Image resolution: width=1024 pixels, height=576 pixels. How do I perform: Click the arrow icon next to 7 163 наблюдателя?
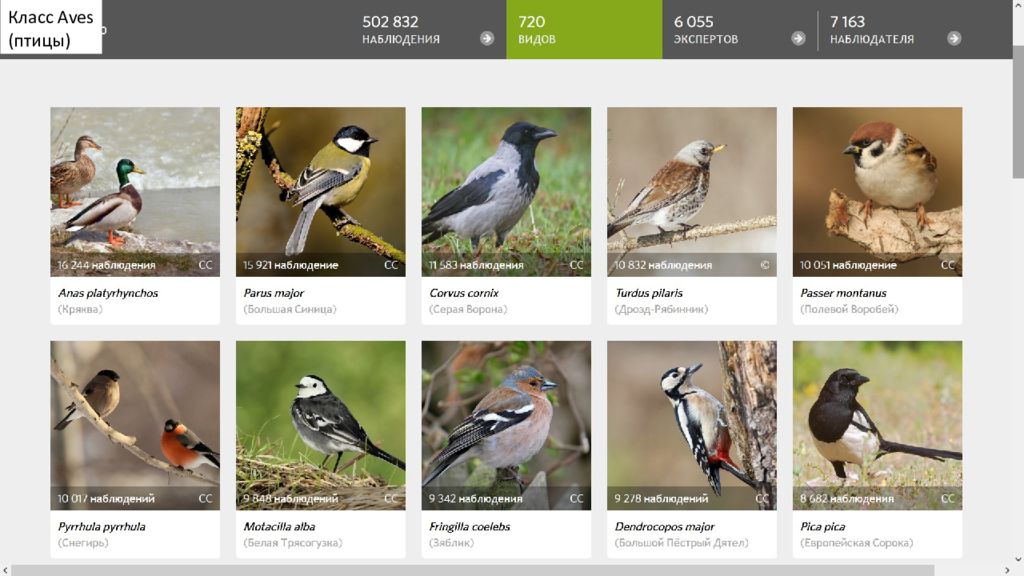tap(954, 39)
